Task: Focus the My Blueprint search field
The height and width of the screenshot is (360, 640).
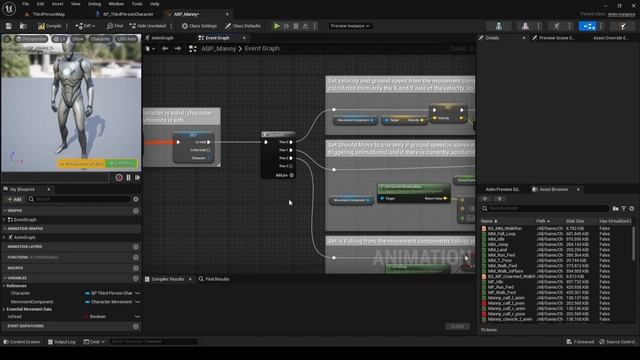Action: click(80, 199)
